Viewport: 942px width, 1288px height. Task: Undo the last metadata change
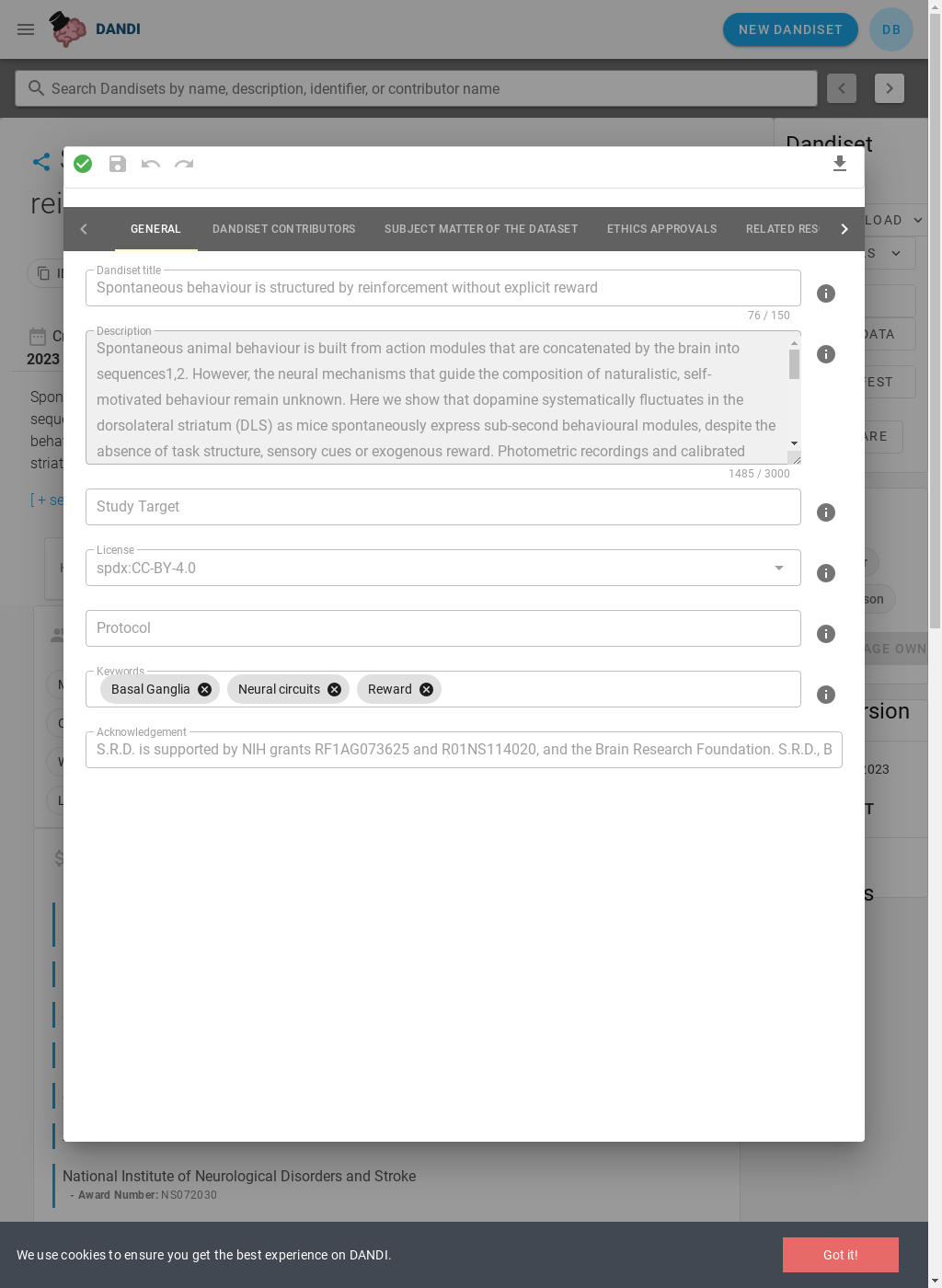151,164
